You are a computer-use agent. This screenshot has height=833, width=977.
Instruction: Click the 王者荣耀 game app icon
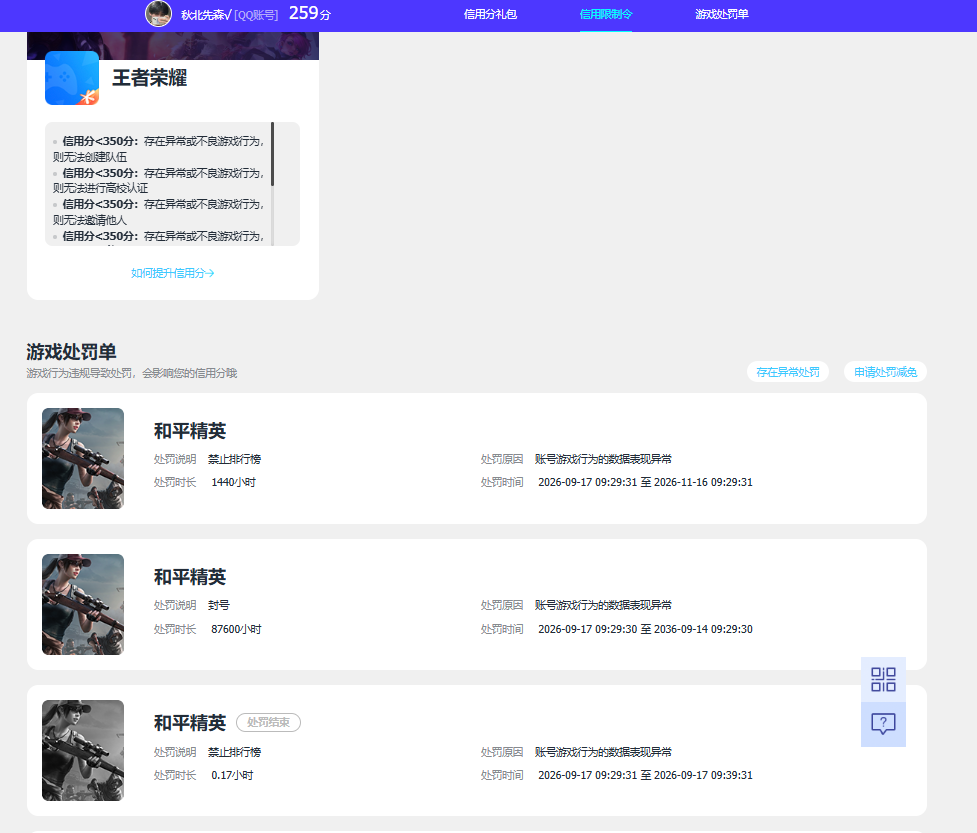coord(72,78)
